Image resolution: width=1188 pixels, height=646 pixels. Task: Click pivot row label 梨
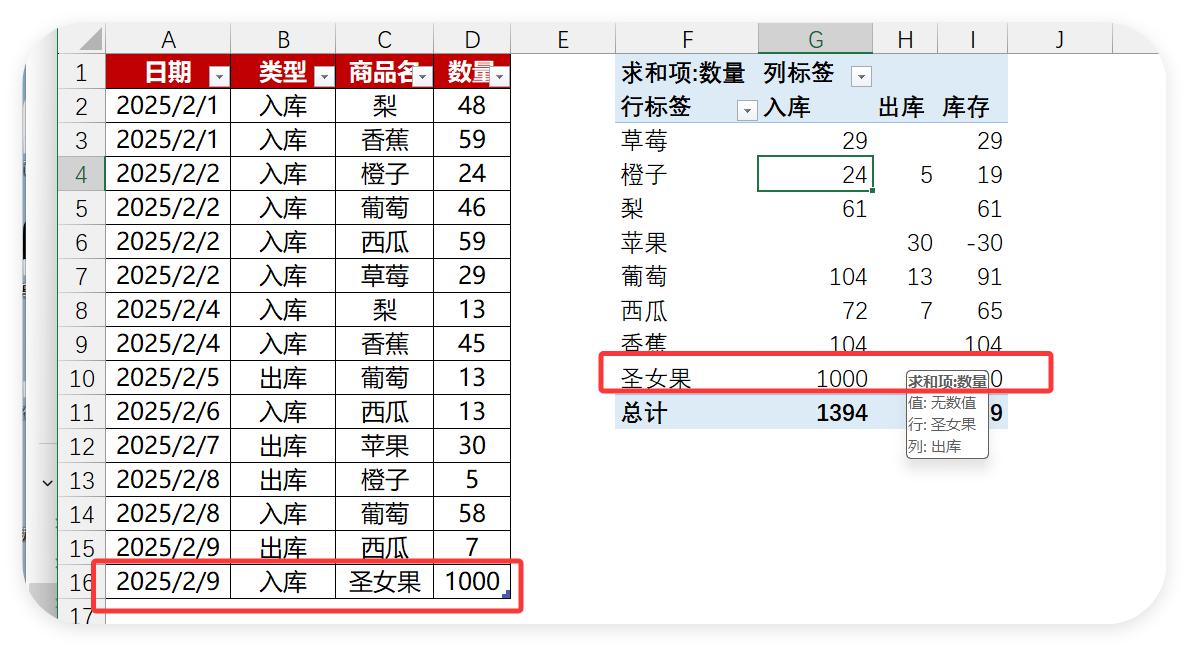click(633, 209)
